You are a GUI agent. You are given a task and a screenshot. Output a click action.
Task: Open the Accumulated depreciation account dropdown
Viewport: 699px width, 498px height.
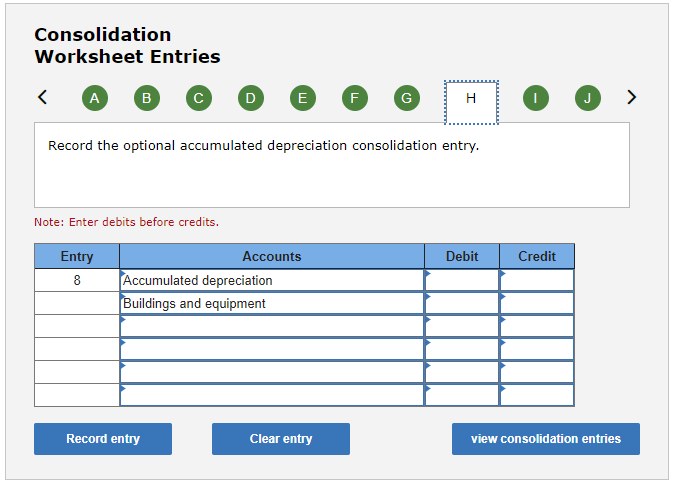[x=272, y=280]
